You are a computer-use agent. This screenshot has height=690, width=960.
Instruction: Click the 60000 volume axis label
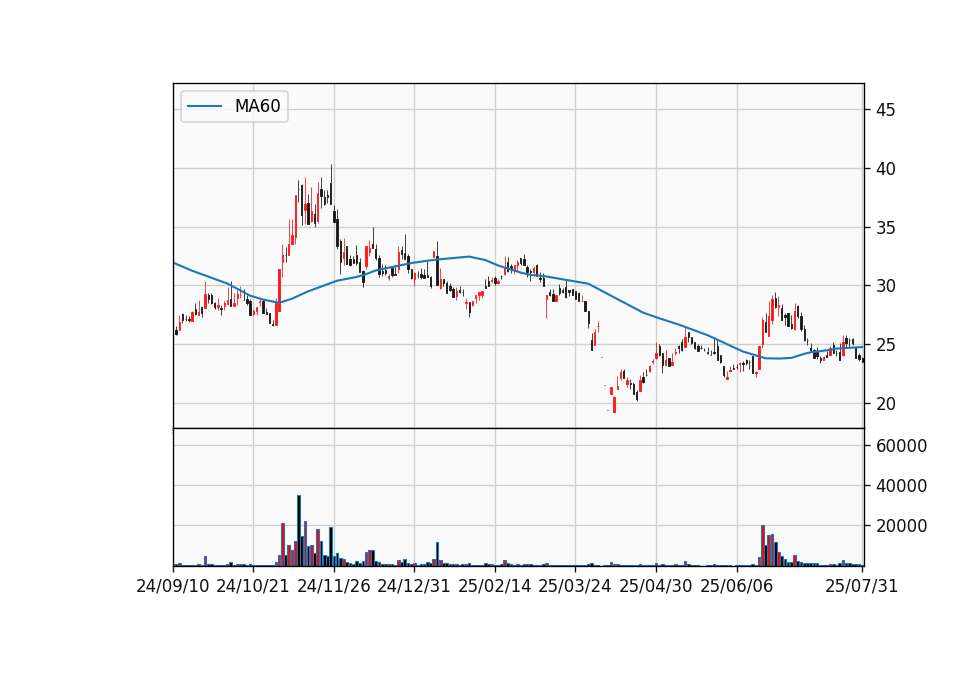click(901, 446)
